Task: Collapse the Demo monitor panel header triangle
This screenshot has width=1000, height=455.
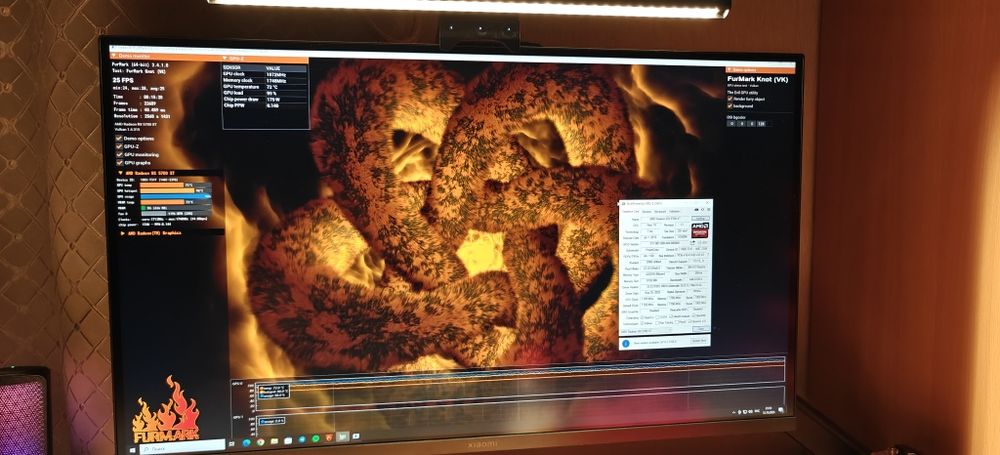Action: (114, 56)
